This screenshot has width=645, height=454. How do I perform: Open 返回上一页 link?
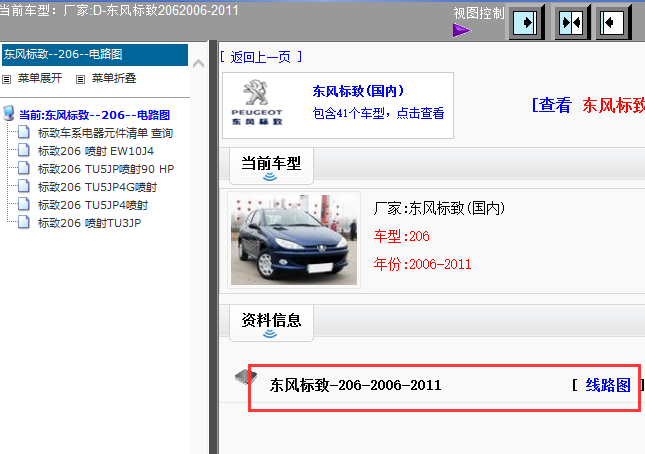pos(261,57)
